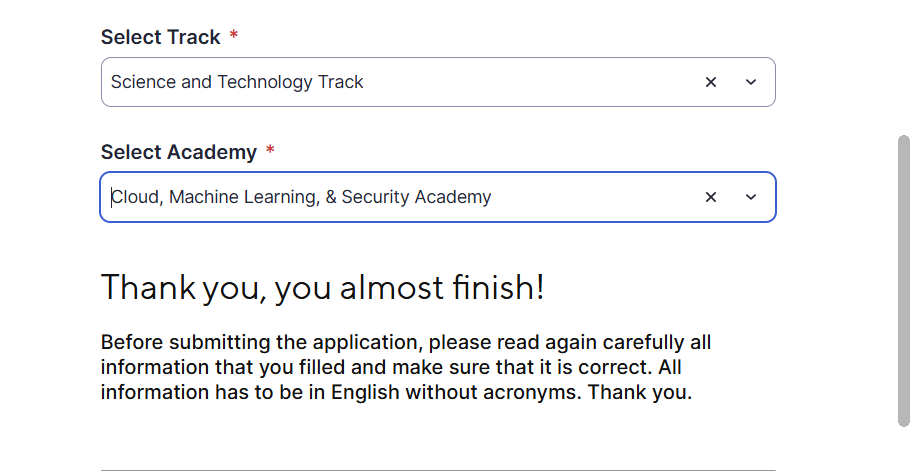Click the "Science and Technology Track" value

(237, 82)
